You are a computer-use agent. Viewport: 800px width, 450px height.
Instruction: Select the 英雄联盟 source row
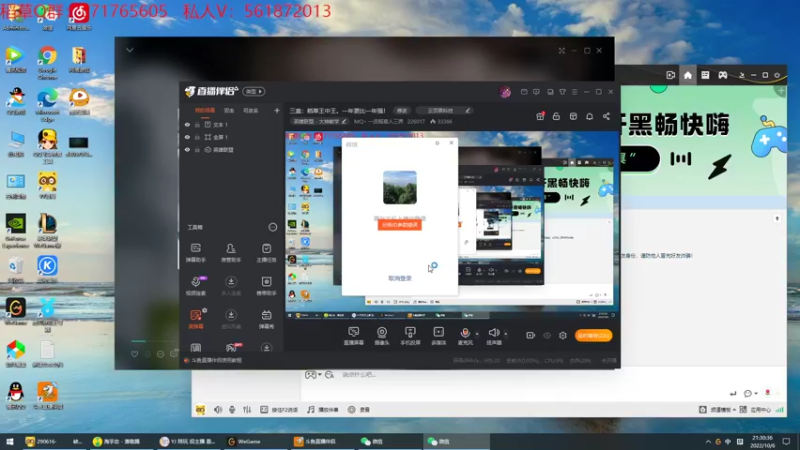(232, 150)
